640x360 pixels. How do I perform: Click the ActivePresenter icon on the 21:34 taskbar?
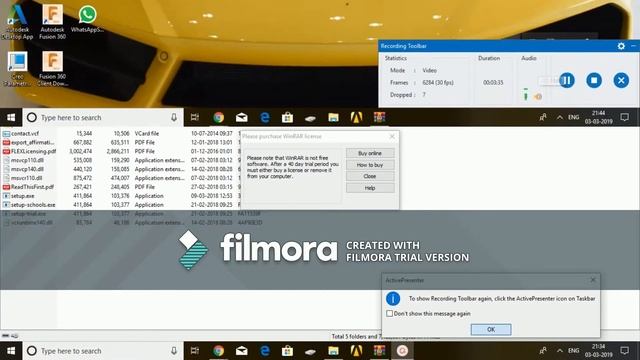(x=402, y=351)
